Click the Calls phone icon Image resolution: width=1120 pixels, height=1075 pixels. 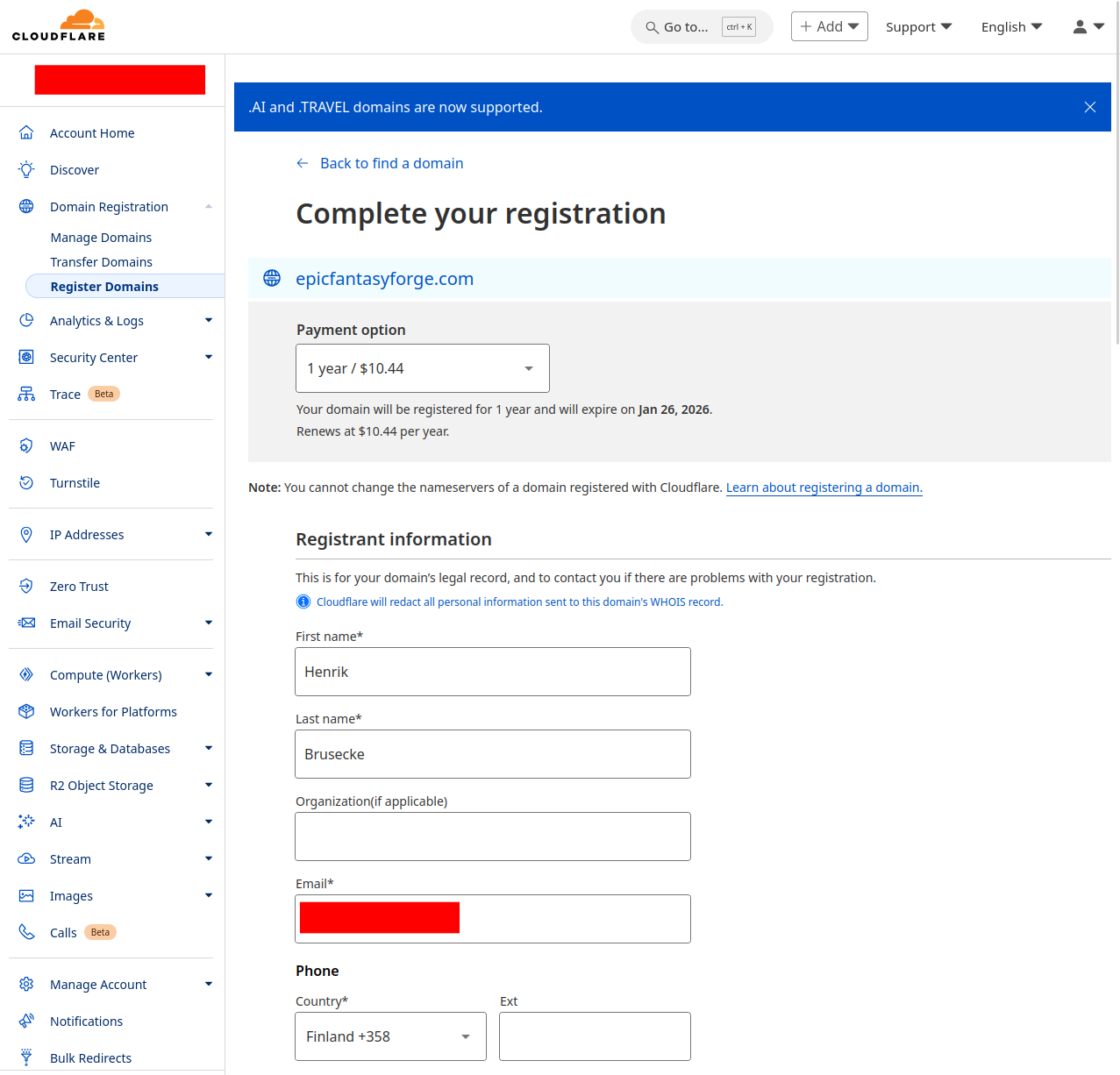pos(26,932)
